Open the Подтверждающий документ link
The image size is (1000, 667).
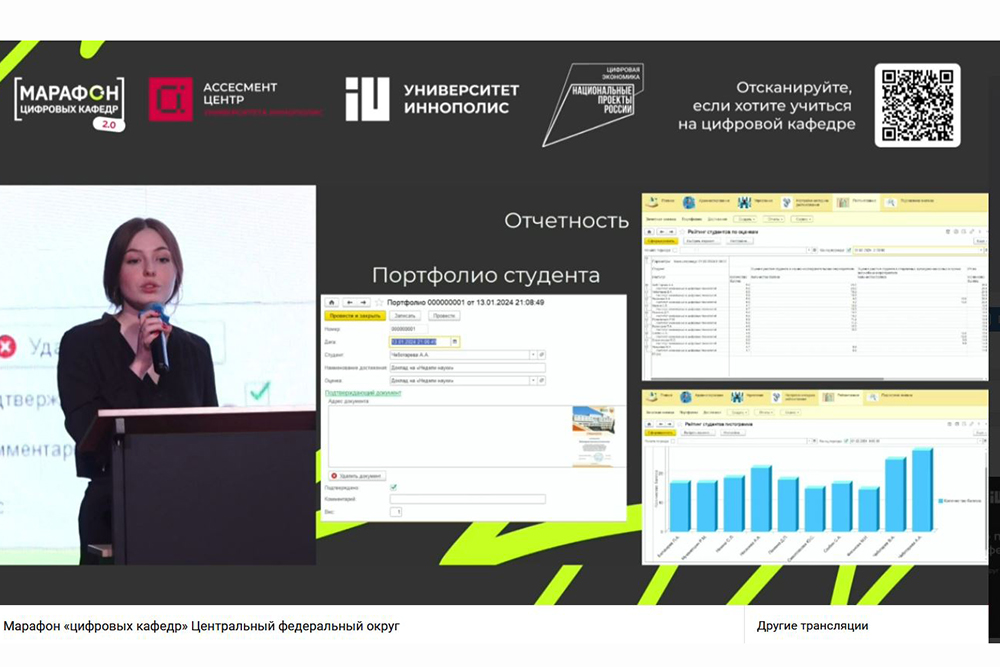[363, 393]
